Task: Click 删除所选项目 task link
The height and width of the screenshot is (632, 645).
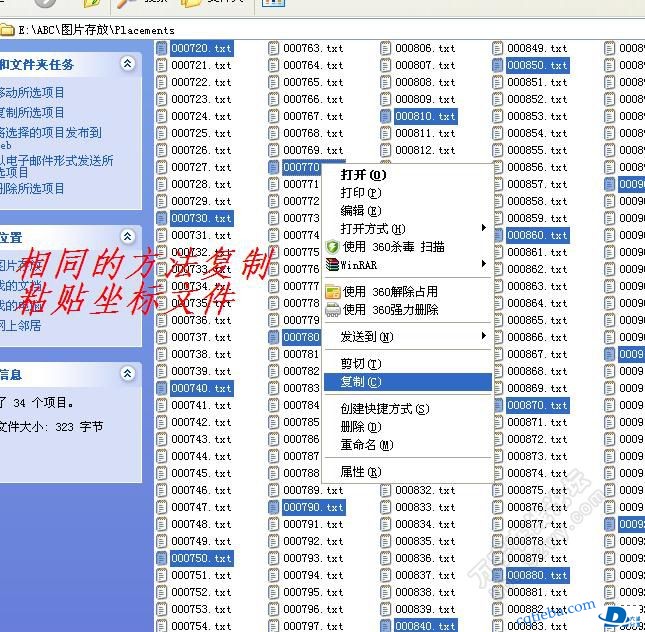Action: (32, 188)
